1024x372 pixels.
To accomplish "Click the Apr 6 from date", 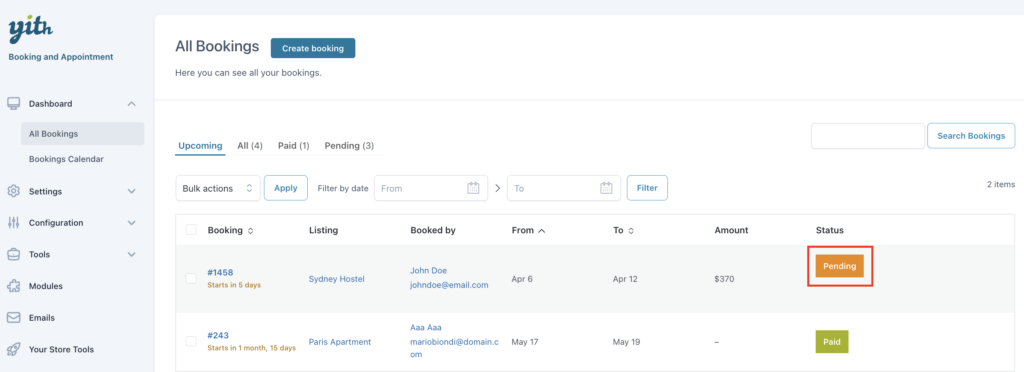I will click(522, 279).
